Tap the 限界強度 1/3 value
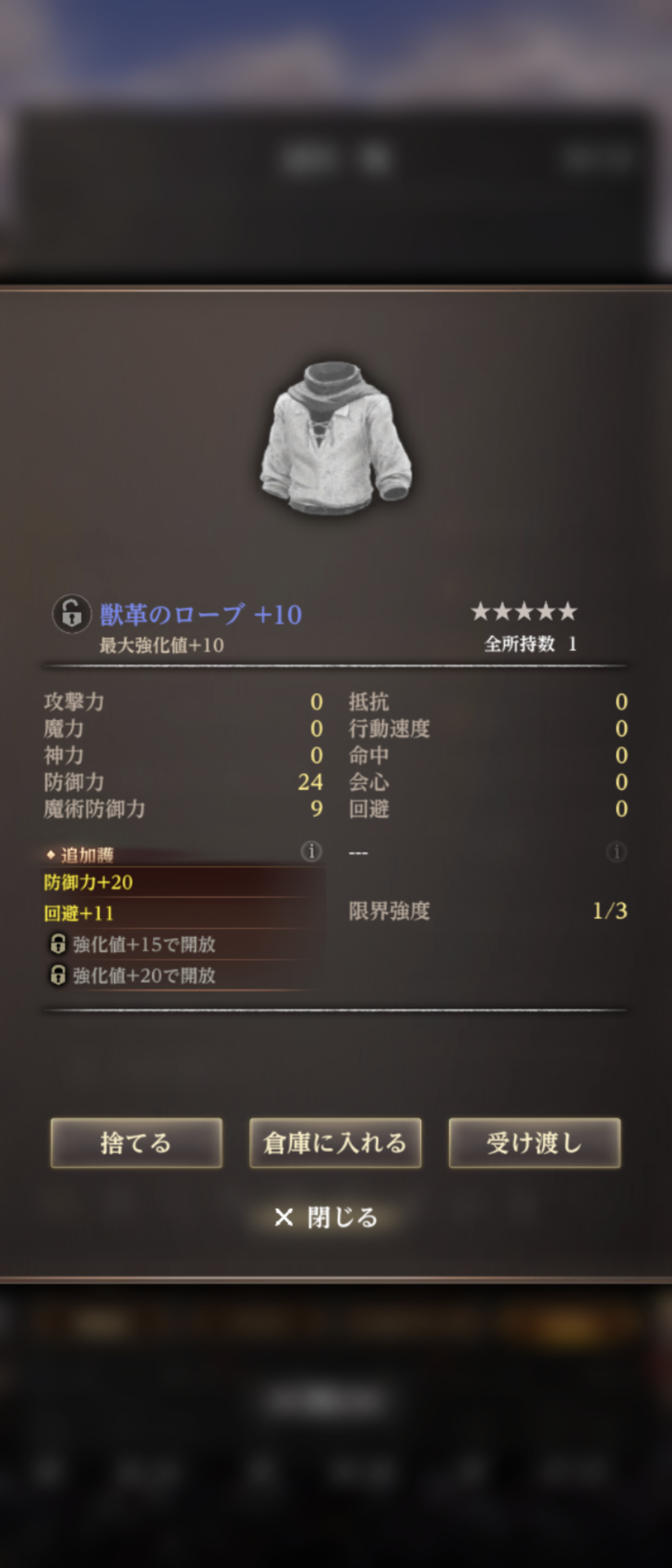 click(610, 910)
